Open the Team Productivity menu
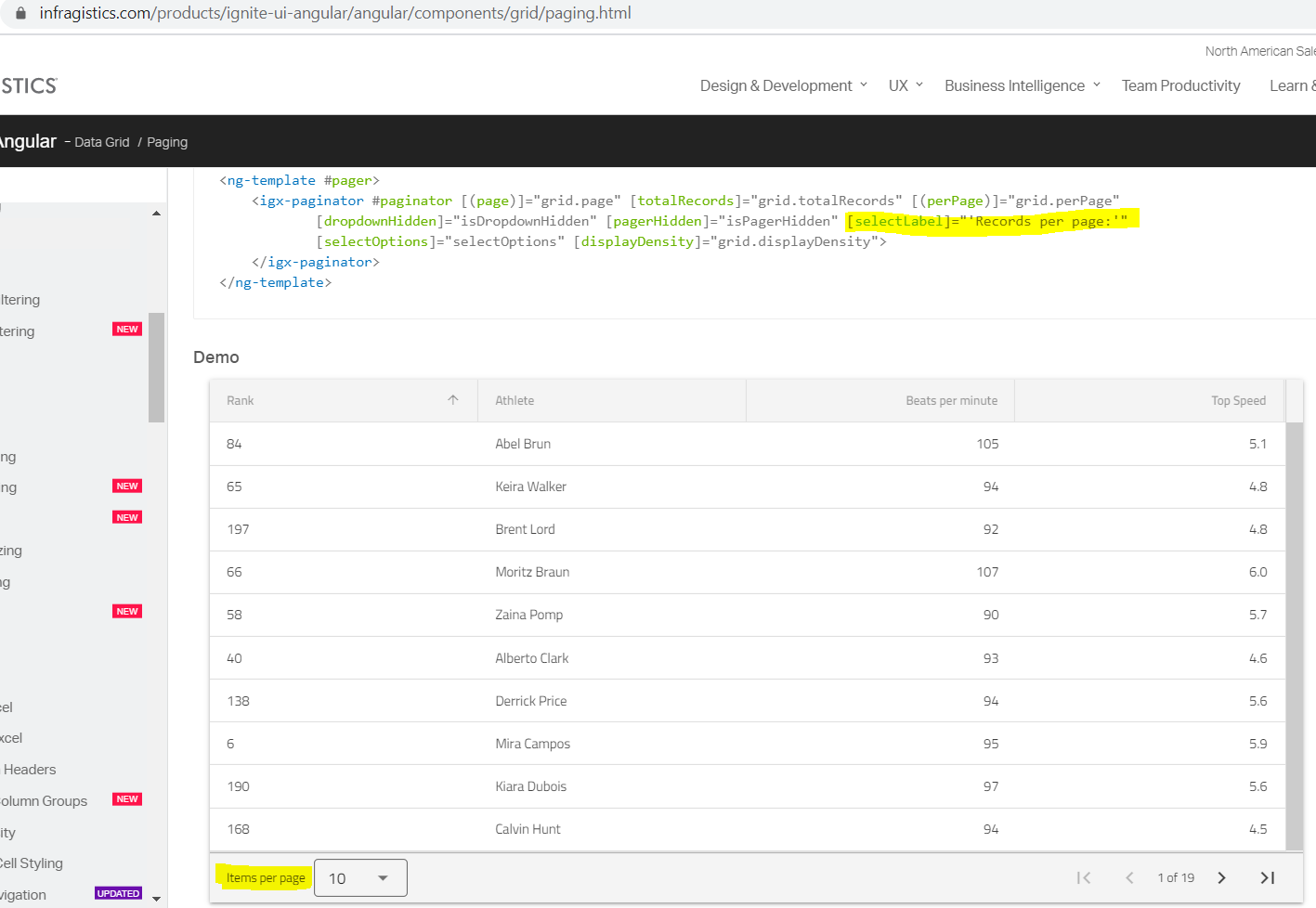1316x908 pixels. pyautogui.click(x=1180, y=85)
